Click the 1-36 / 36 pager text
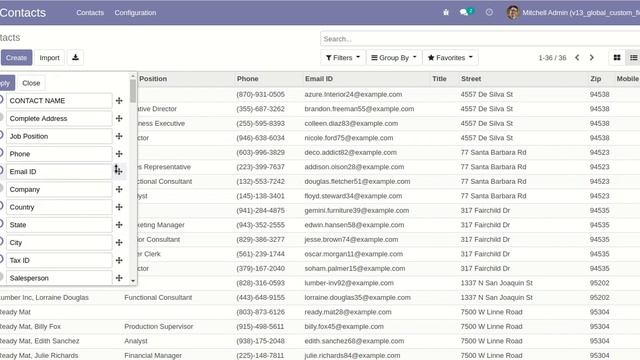Screen dimensions: 640x360 552,58
